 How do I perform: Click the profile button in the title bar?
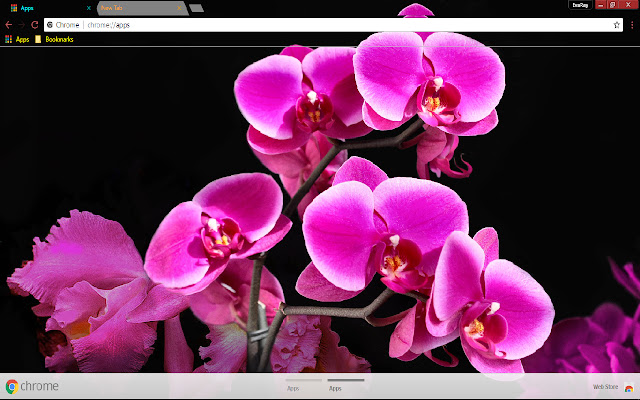579,5
